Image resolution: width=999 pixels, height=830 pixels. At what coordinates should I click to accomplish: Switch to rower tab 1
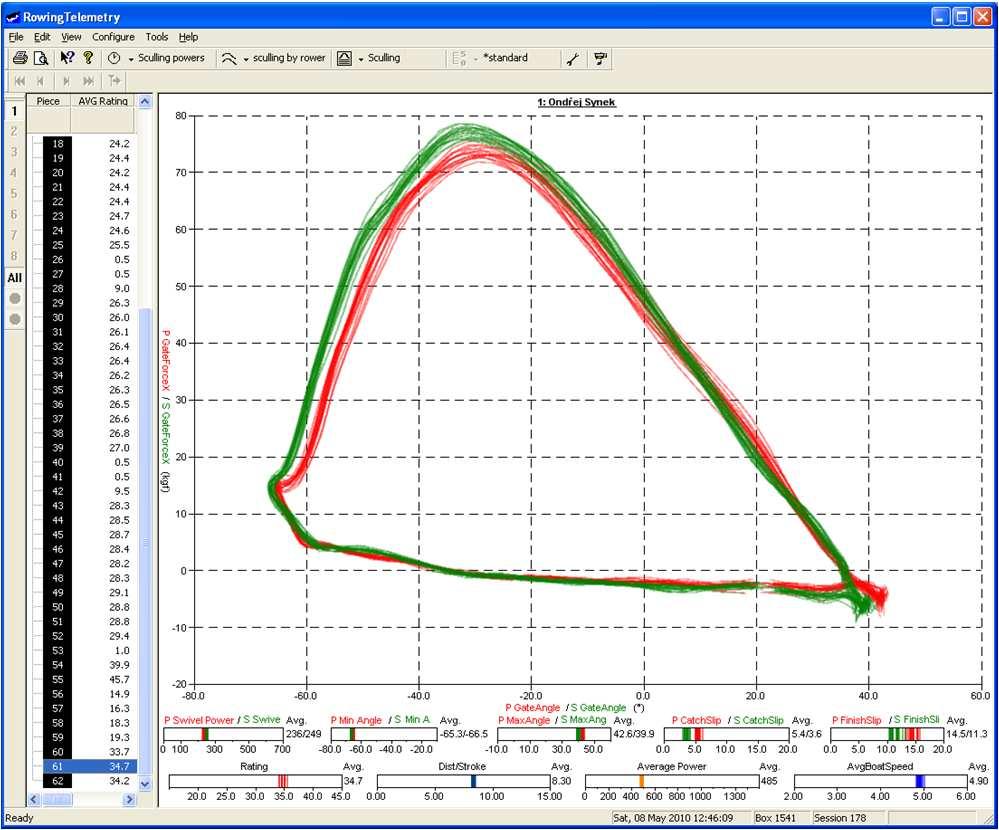click(14, 110)
